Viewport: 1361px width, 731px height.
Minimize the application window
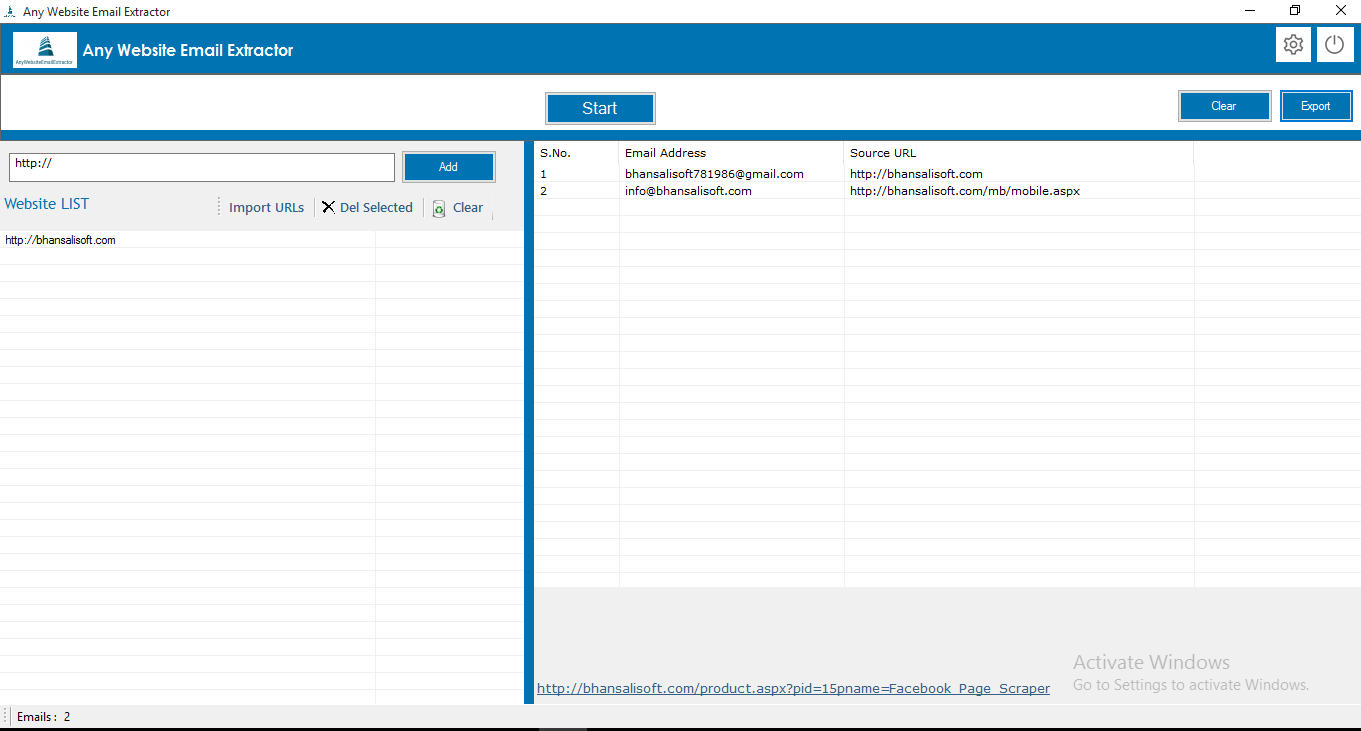[1250, 11]
